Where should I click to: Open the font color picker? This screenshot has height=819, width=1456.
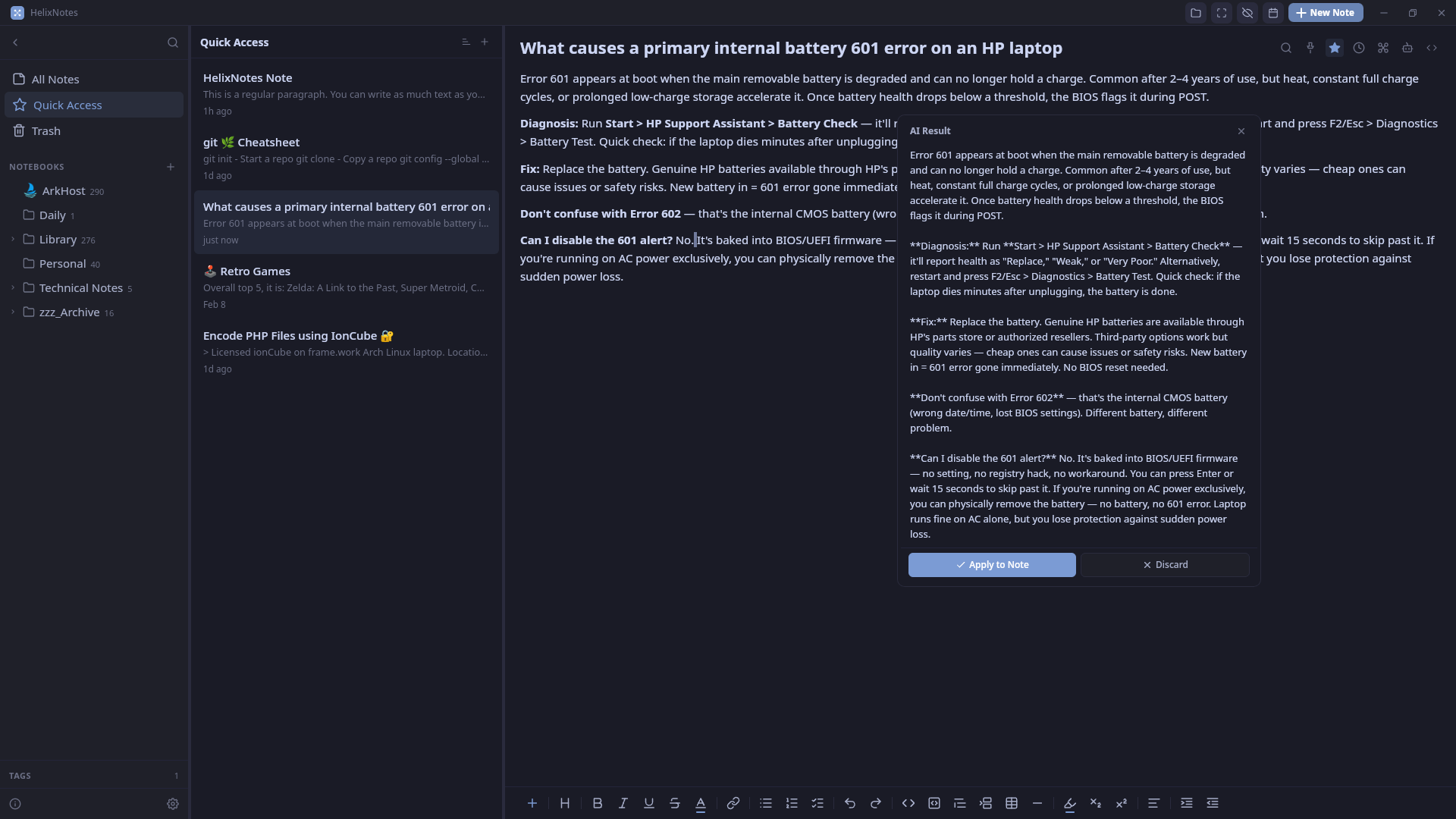click(x=701, y=803)
